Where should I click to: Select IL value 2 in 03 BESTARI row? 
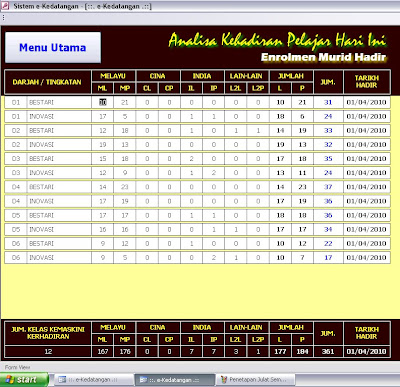[191, 159]
